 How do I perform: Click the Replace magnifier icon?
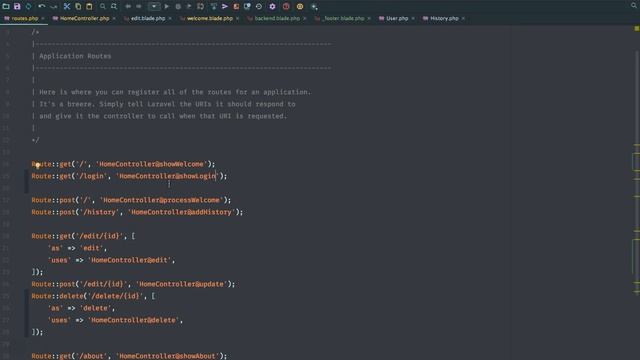click(x=114, y=7)
